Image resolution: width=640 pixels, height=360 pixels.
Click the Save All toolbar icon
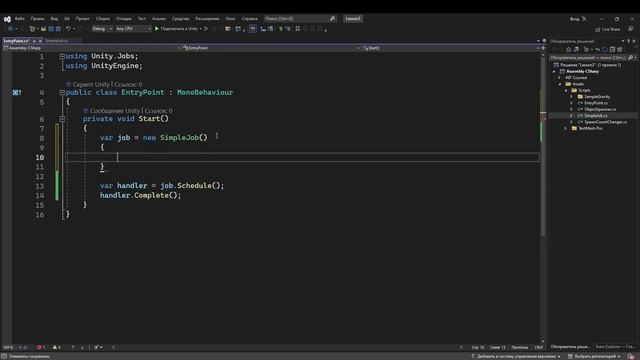58,29
